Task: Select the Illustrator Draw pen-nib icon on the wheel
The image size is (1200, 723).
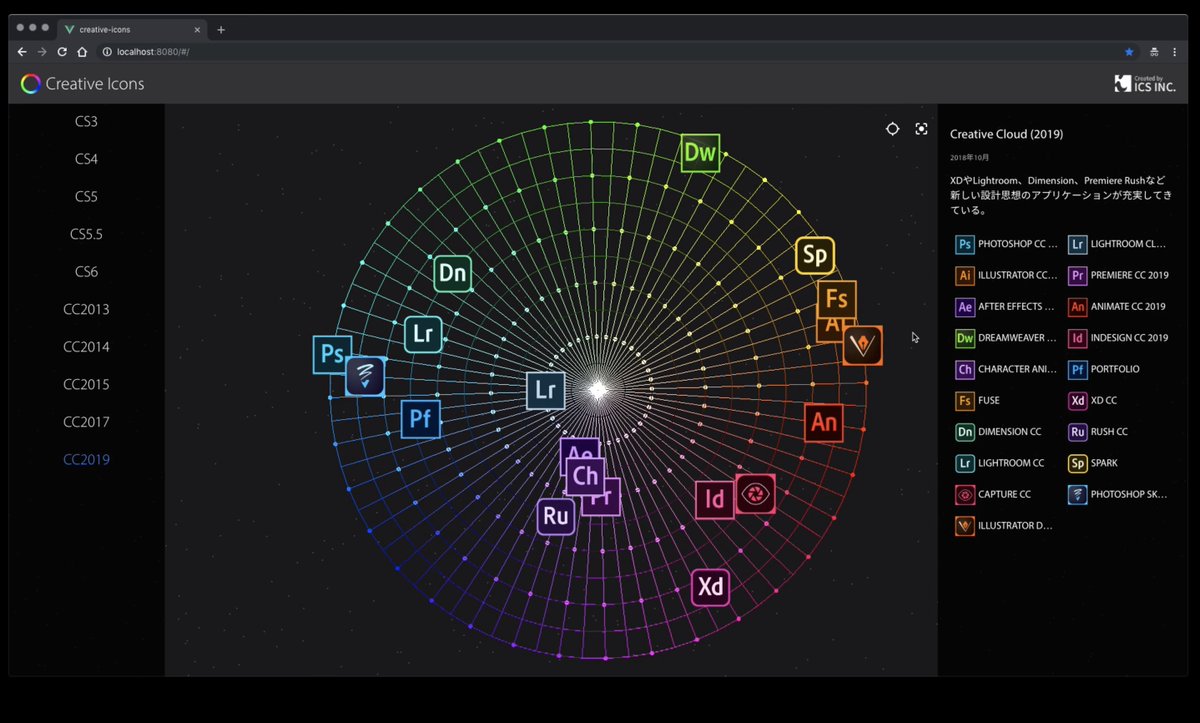Action: pyautogui.click(x=862, y=345)
